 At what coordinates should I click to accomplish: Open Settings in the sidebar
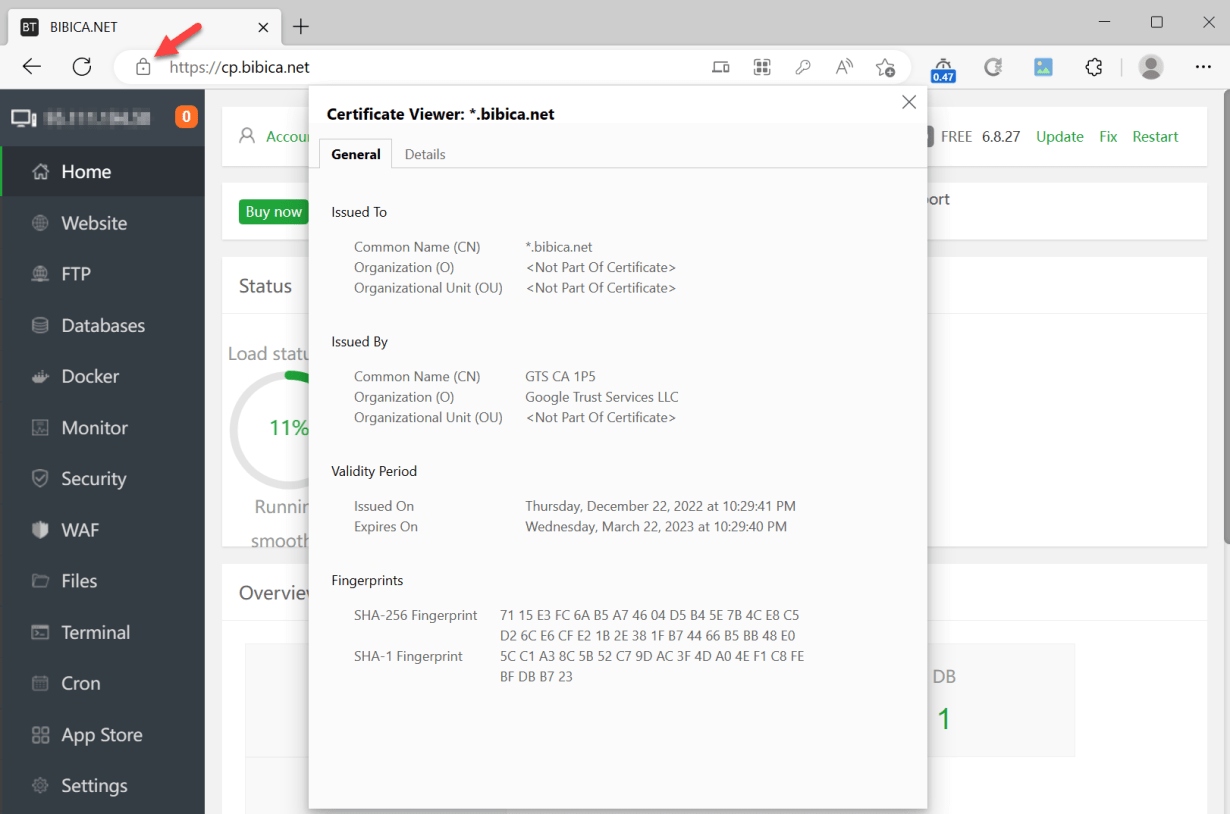coord(103,786)
